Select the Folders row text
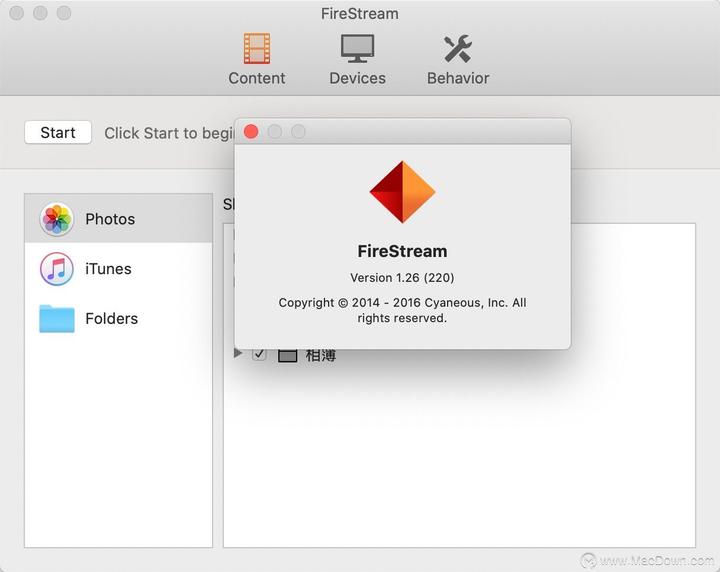Viewport: 720px width, 572px height. click(112, 319)
